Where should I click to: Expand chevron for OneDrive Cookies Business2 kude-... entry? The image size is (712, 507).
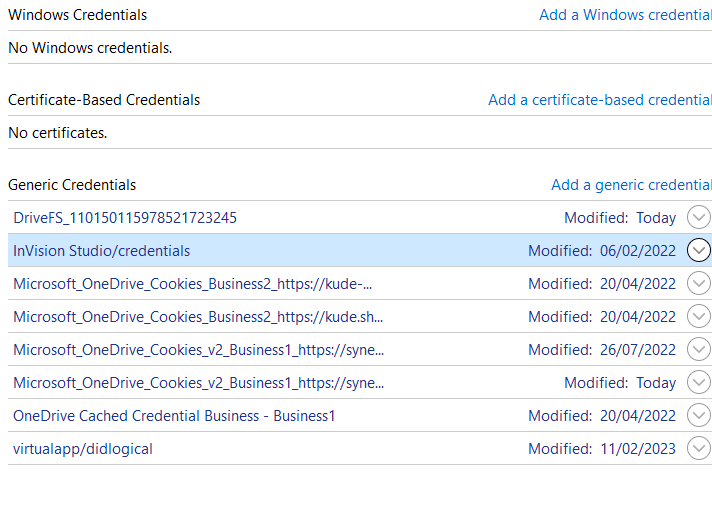pyautogui.click(x=698, y=283)
